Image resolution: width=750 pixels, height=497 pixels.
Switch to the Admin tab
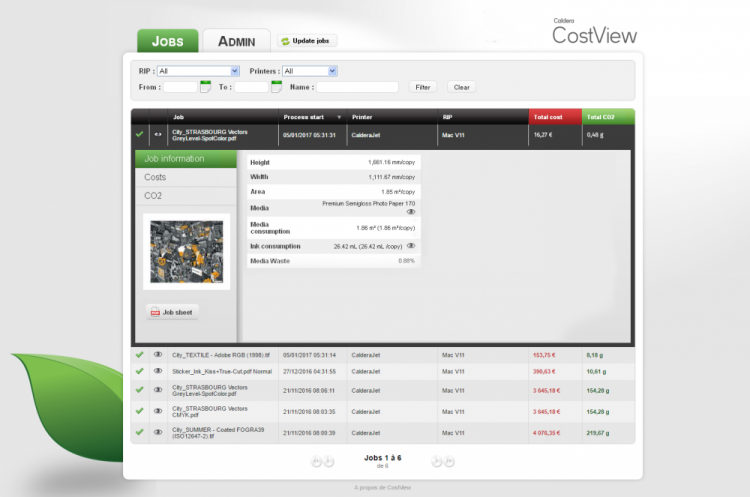(236, 42)
